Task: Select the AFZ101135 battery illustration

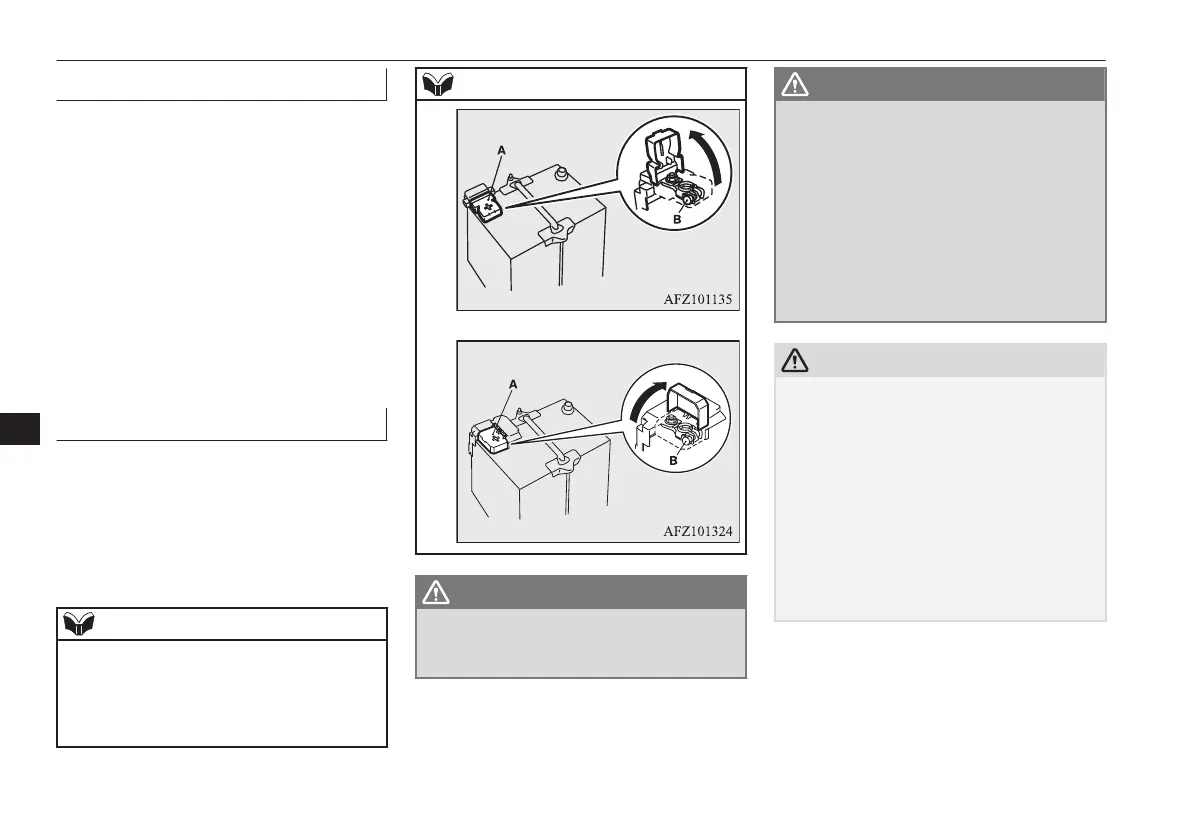Action: point(598,210)
